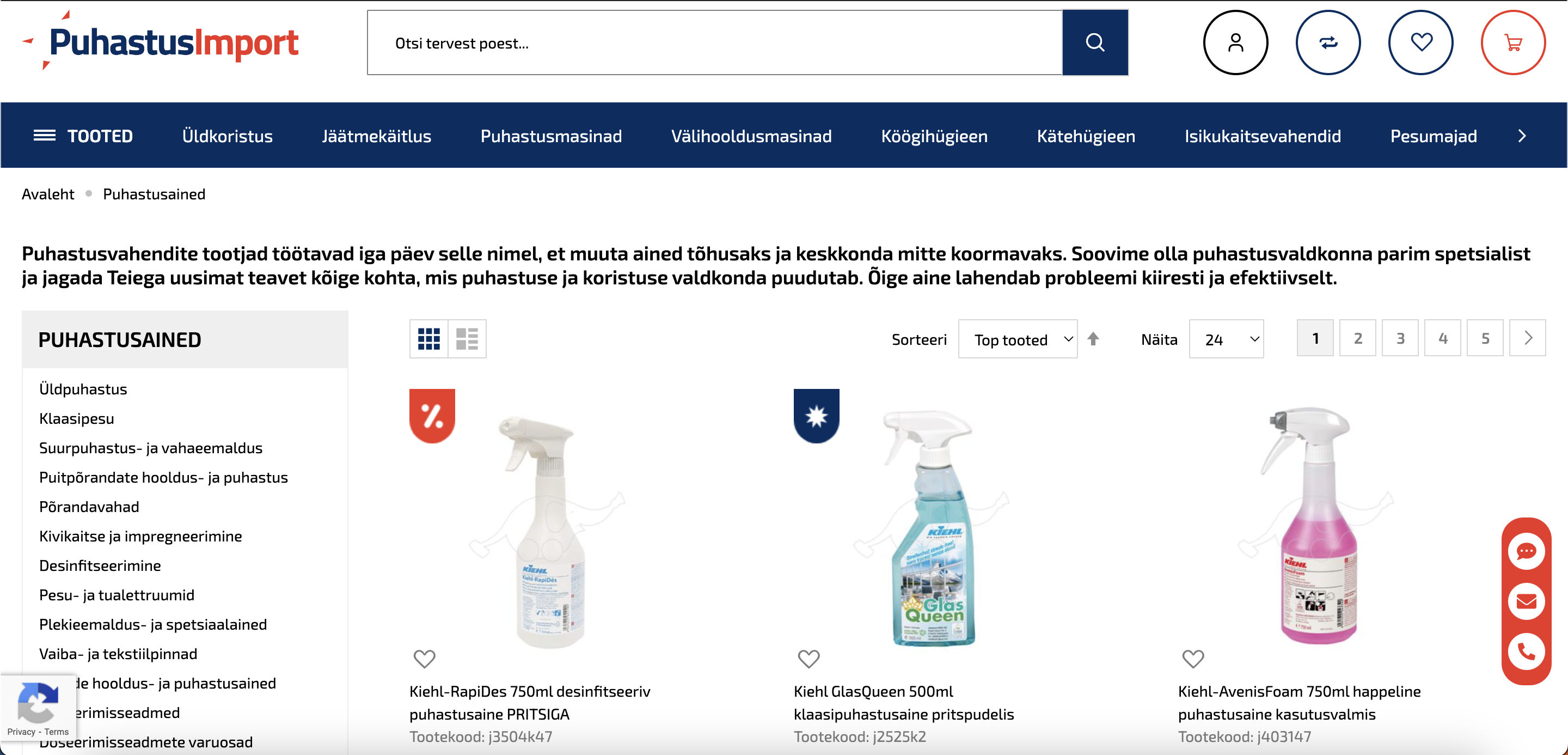Switch to list view layout
The height and width of the screenshot is (755, 1568).
coord(467,339)
